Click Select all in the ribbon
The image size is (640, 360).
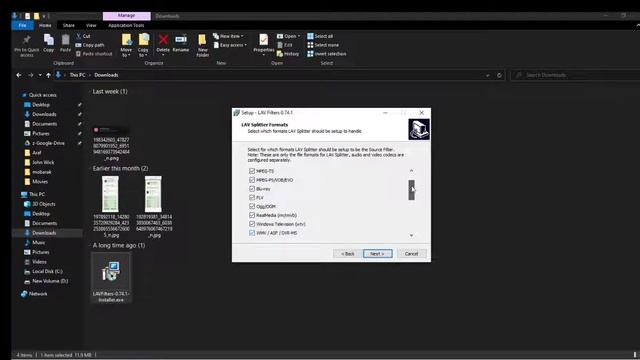tap(320, 36)
